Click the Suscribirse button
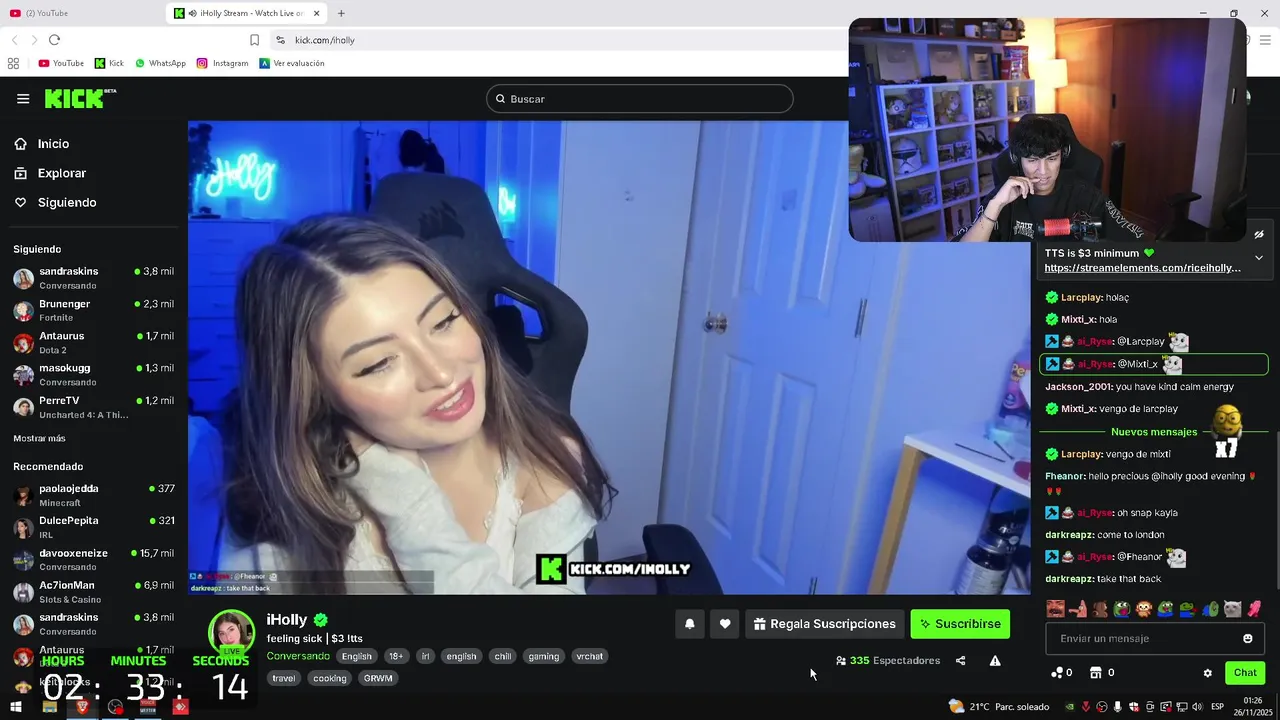 click(x=960, y=624)
